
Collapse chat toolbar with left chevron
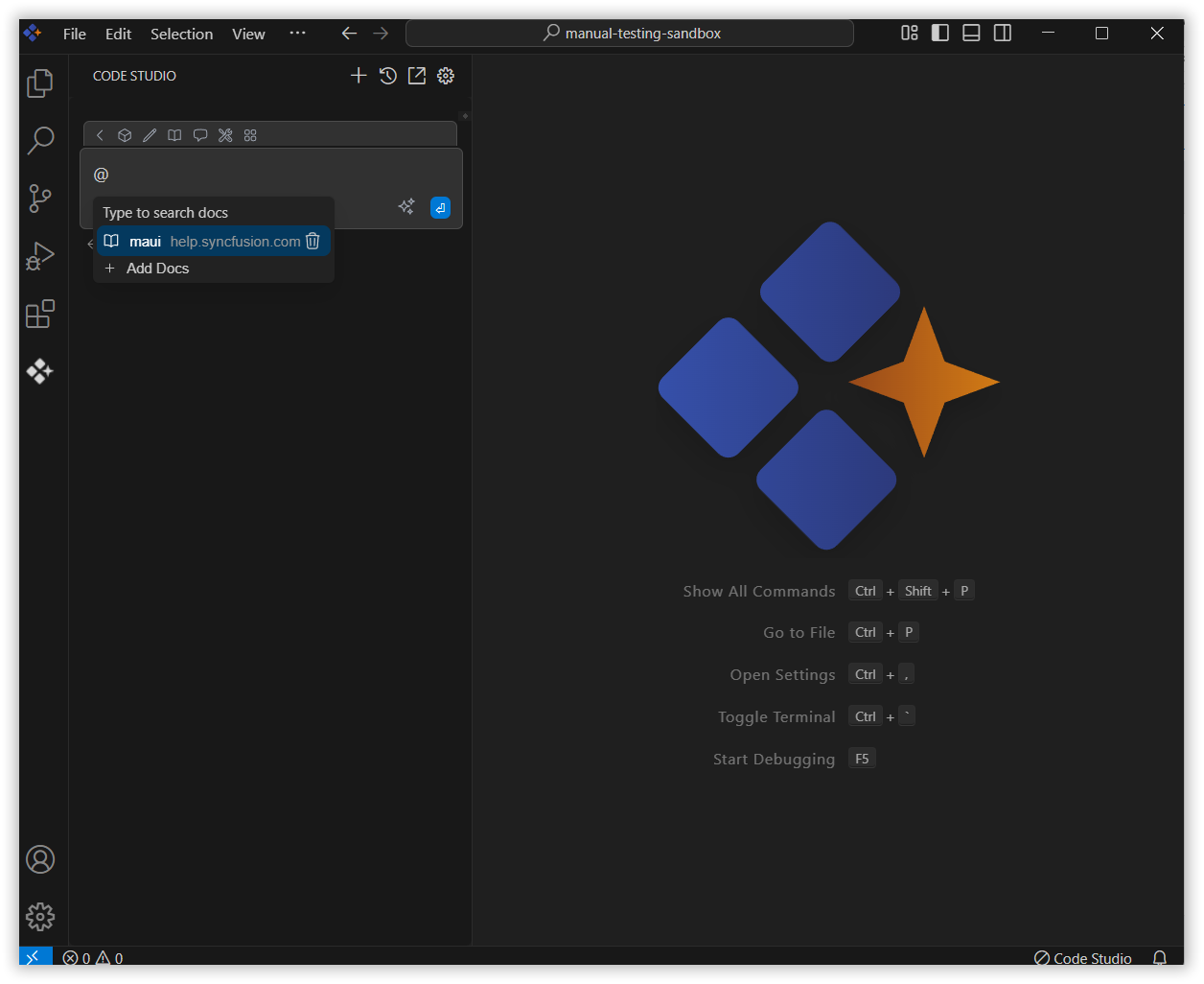100,135
